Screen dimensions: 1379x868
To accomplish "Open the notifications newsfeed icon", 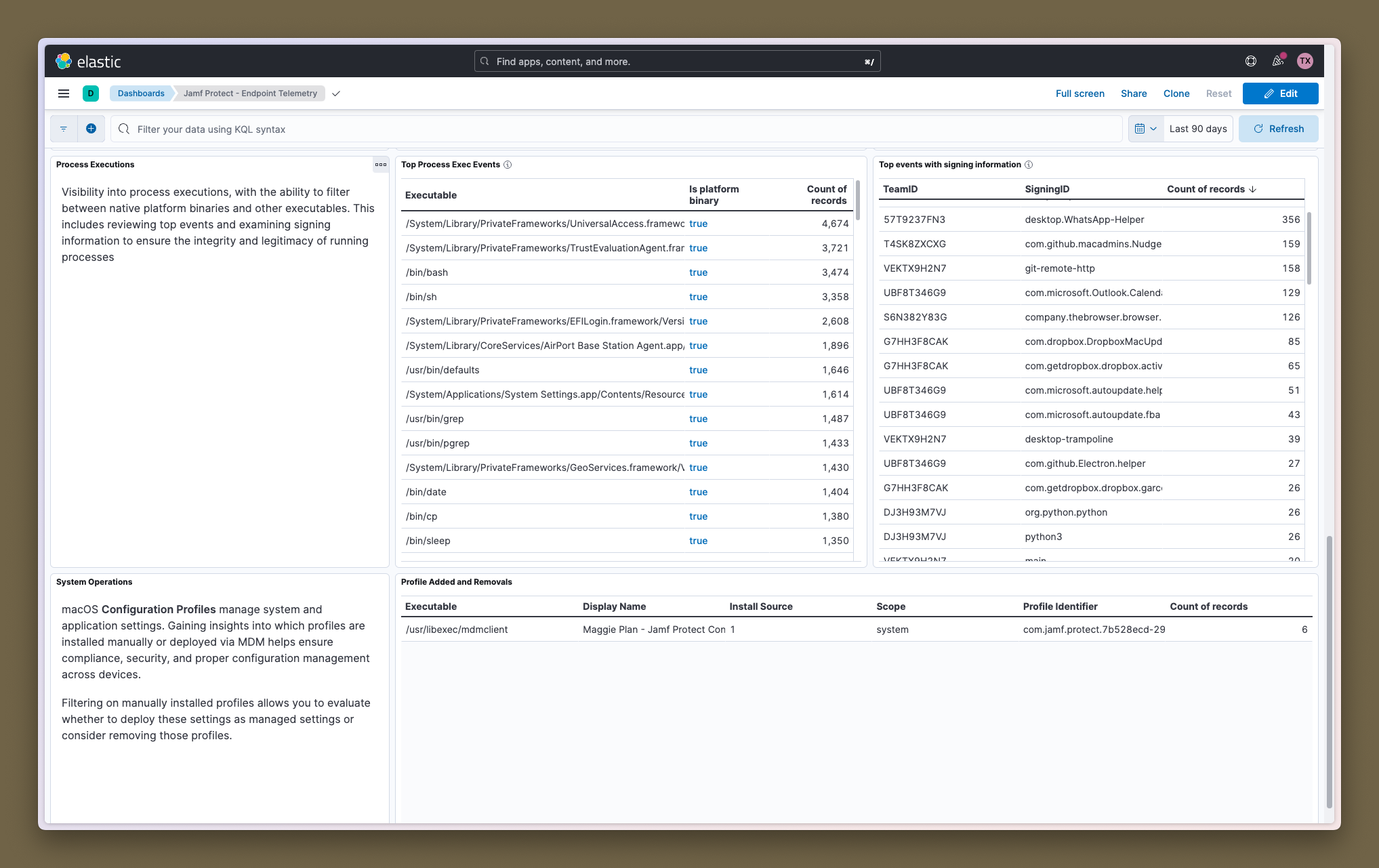I will pyautogui.click(x=1278, y=61).
